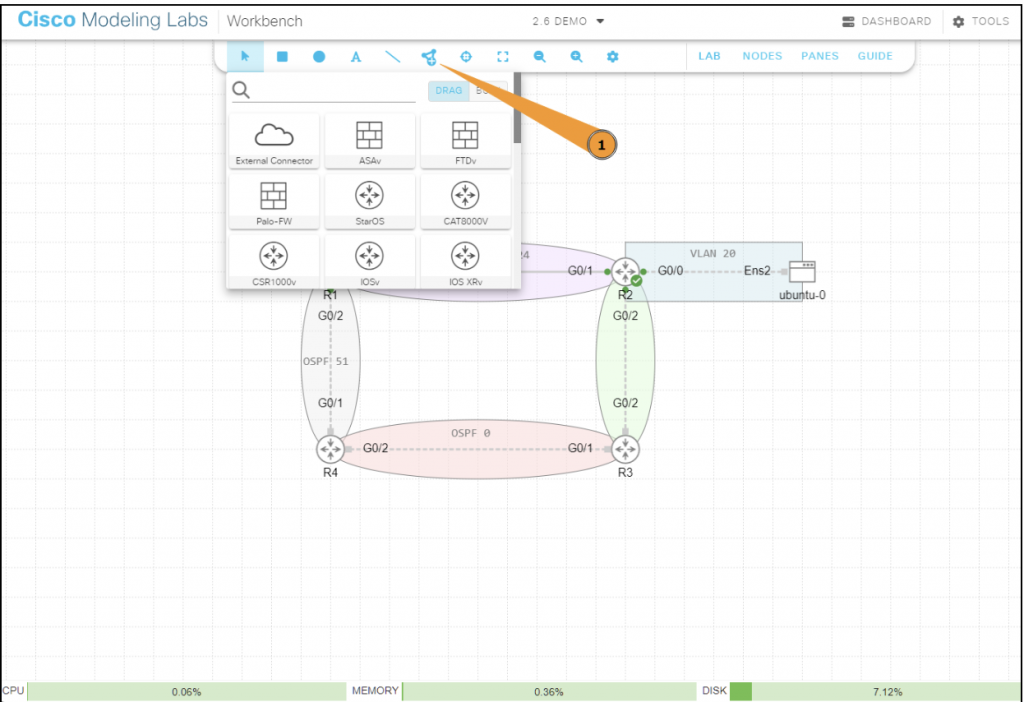Screen dimensions: 1024x702
Task: Pick the ellipse annotation tool
Action: pos(319,57)
